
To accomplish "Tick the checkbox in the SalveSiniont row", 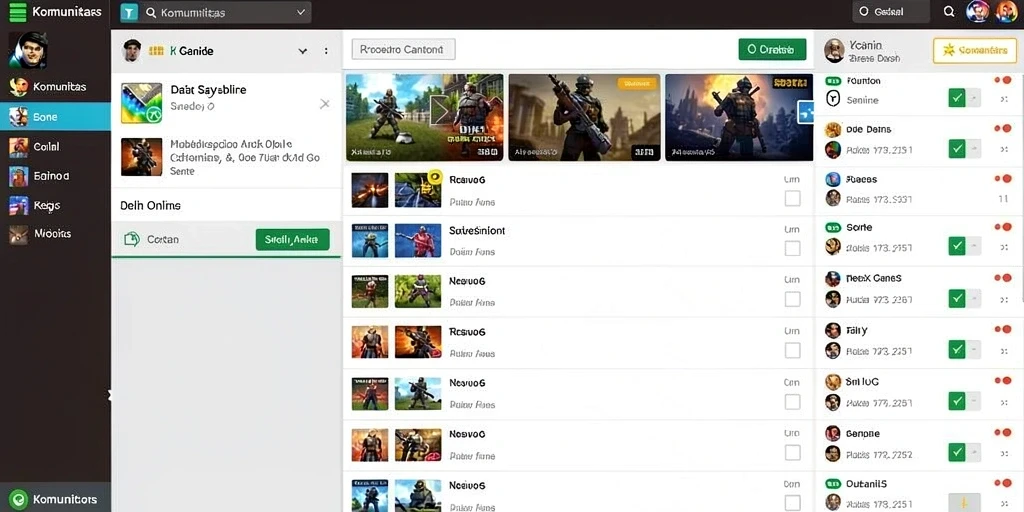I will (x=792, y=249).
